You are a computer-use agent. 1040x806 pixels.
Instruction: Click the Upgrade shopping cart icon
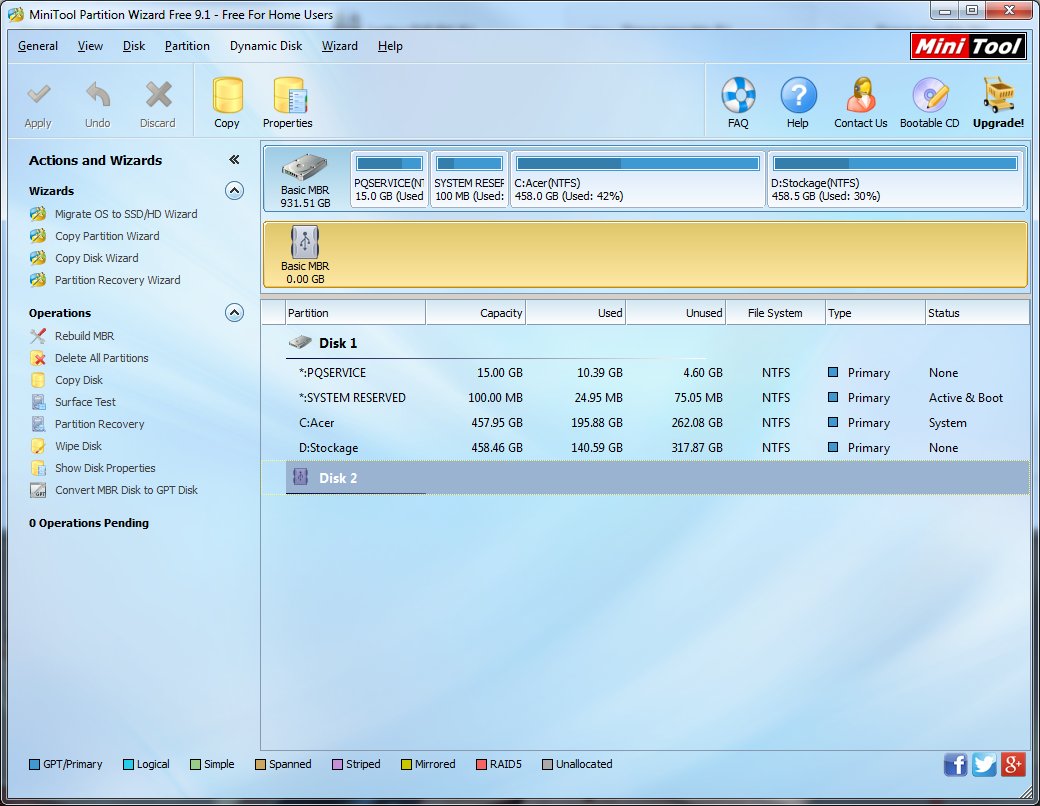coord(999,95)
